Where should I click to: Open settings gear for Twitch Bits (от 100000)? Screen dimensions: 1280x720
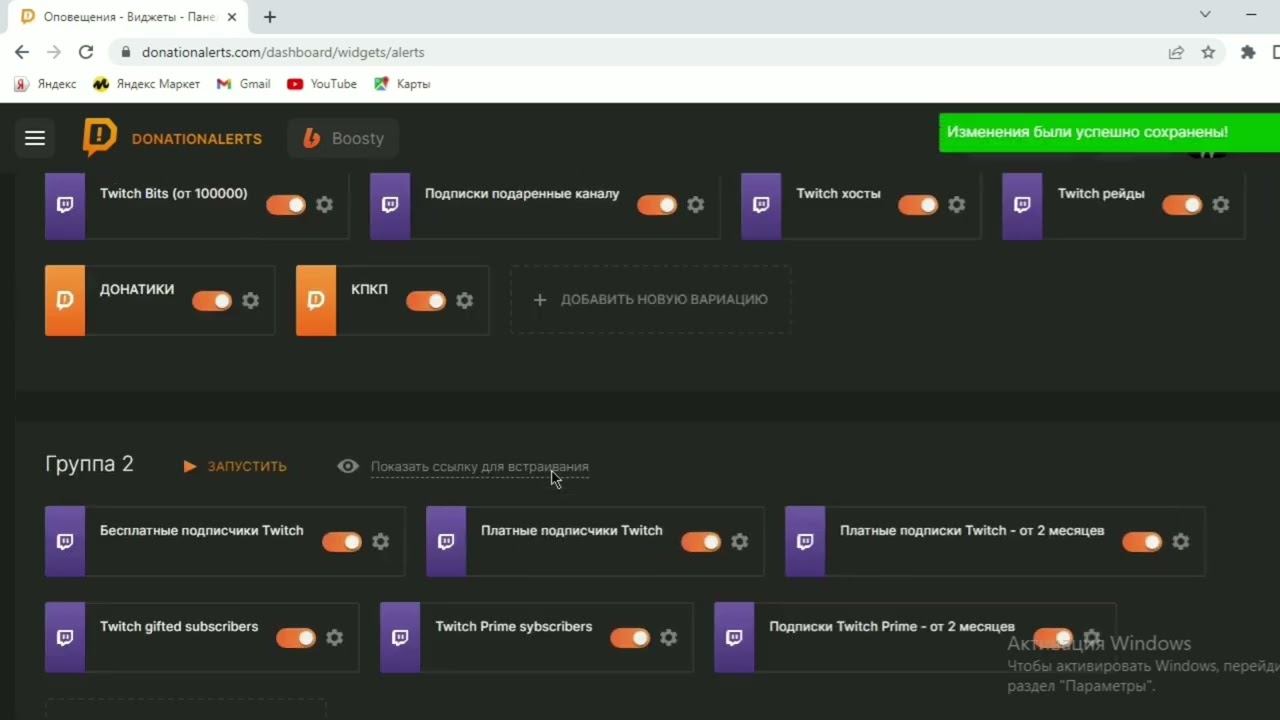(x=325, y=205)
